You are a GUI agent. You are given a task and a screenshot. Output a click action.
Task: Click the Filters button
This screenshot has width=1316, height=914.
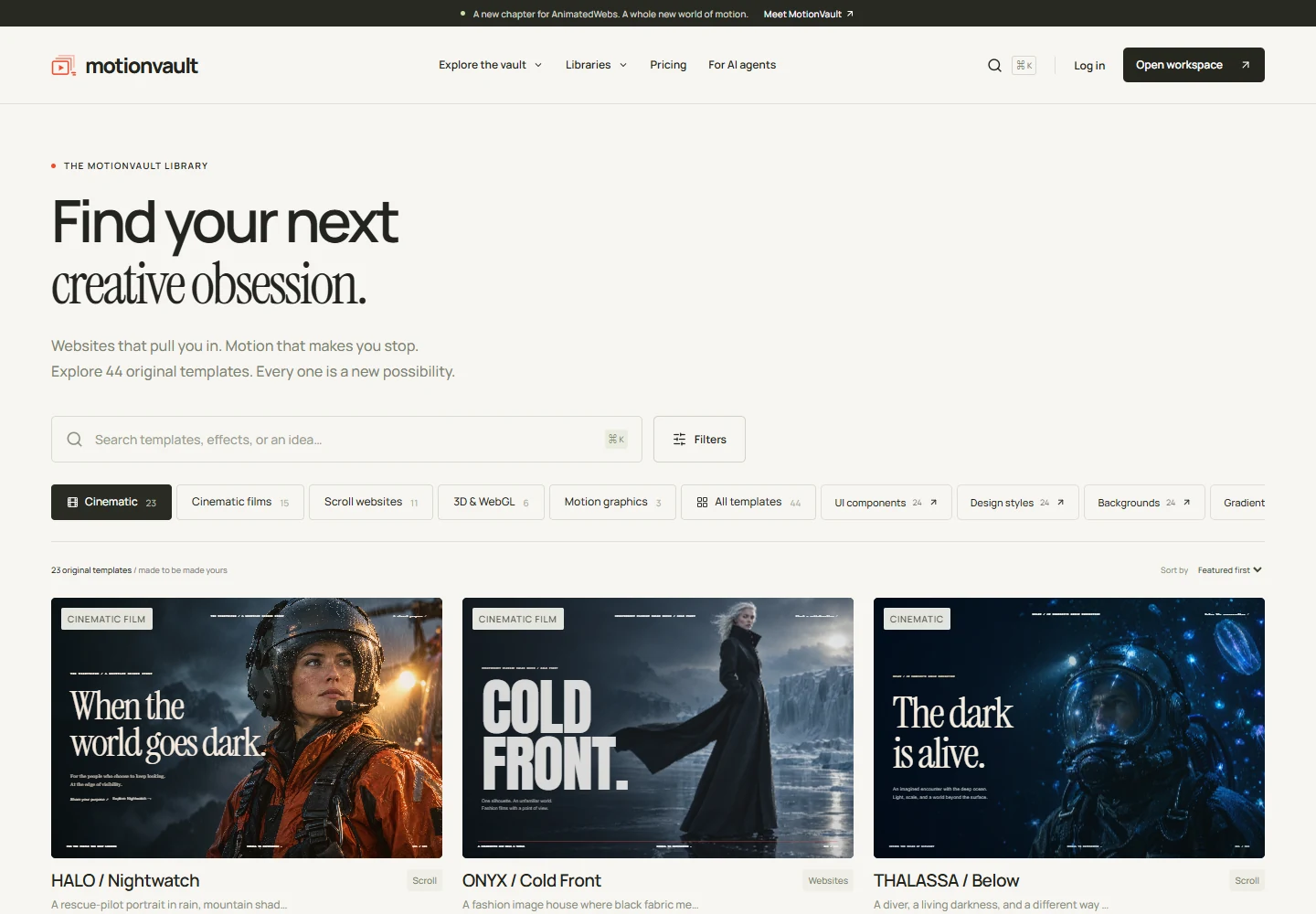click(x=699, y=440)
